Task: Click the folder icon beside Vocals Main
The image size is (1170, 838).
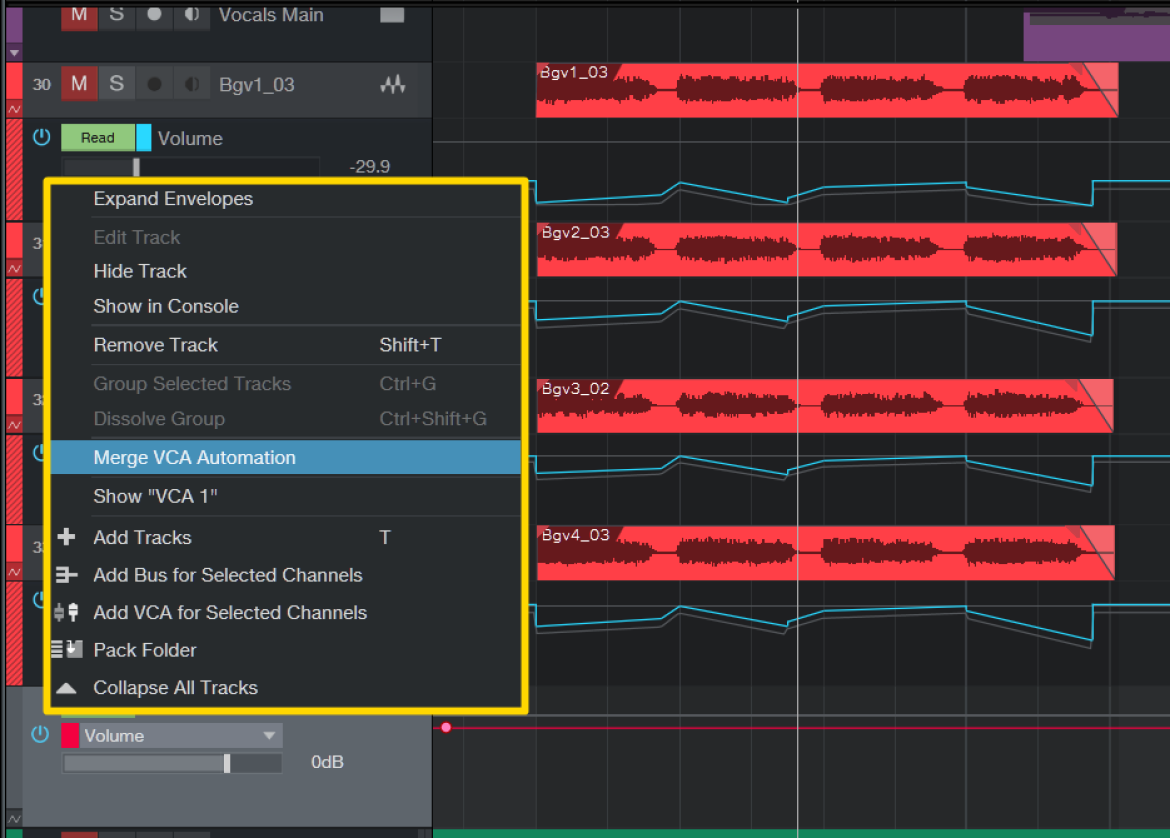Action: [392, 15]
